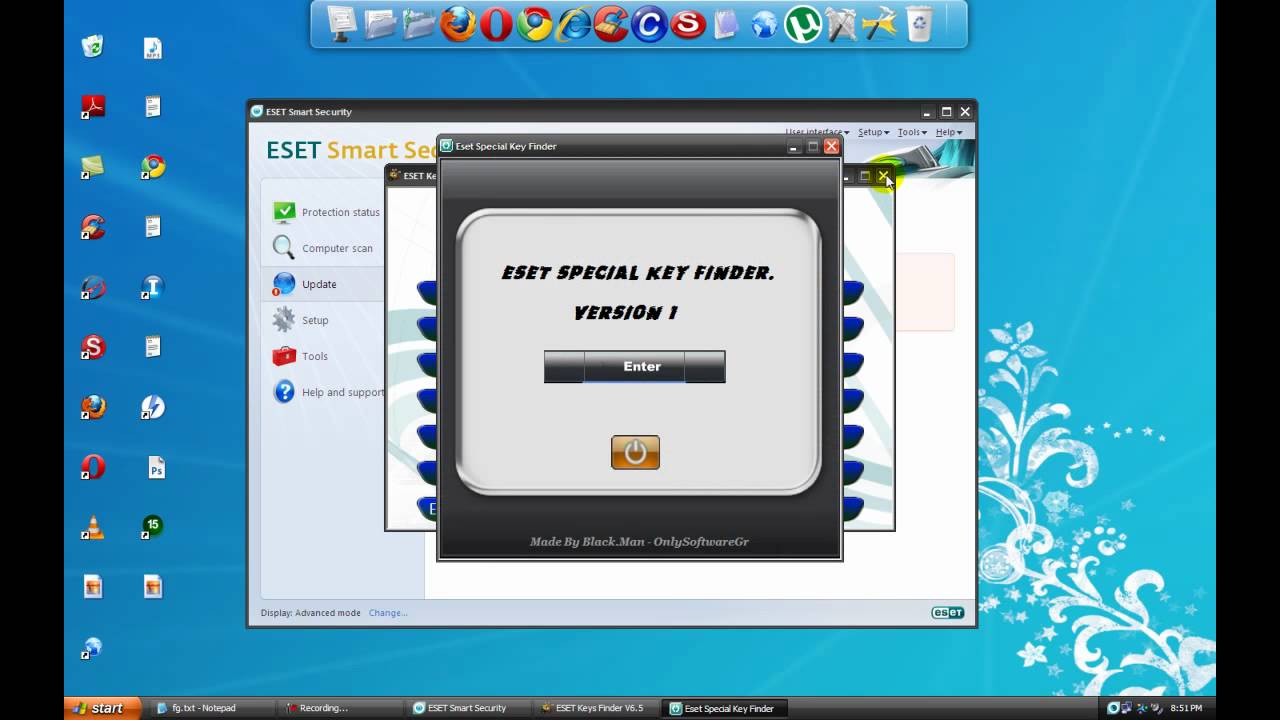1280x720 pixels.
Task: Switch to ESET Keys Finder V6.5 taskbar item
Action: (597, 708)
